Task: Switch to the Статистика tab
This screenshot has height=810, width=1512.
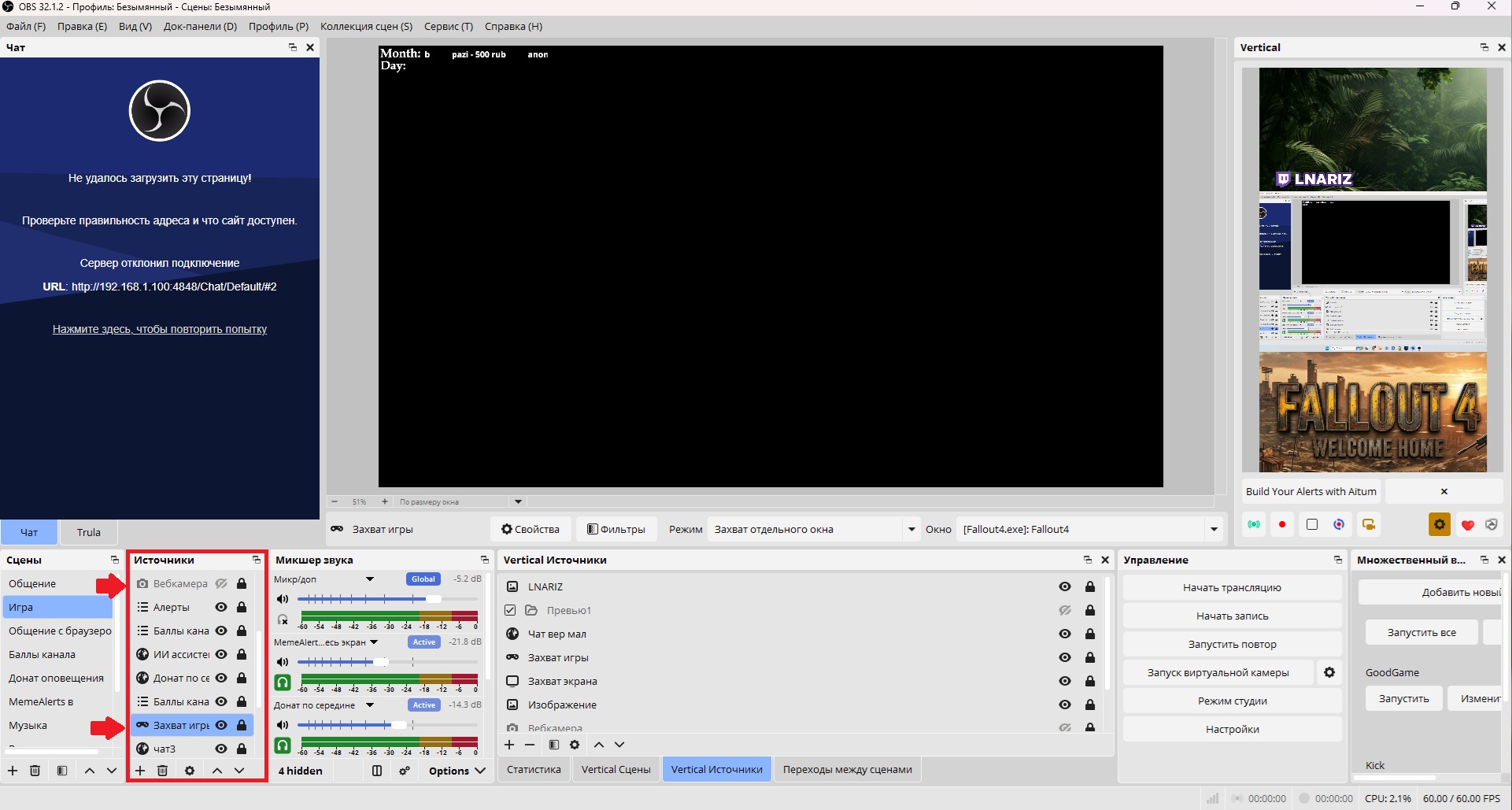Action: pos(534,769)
